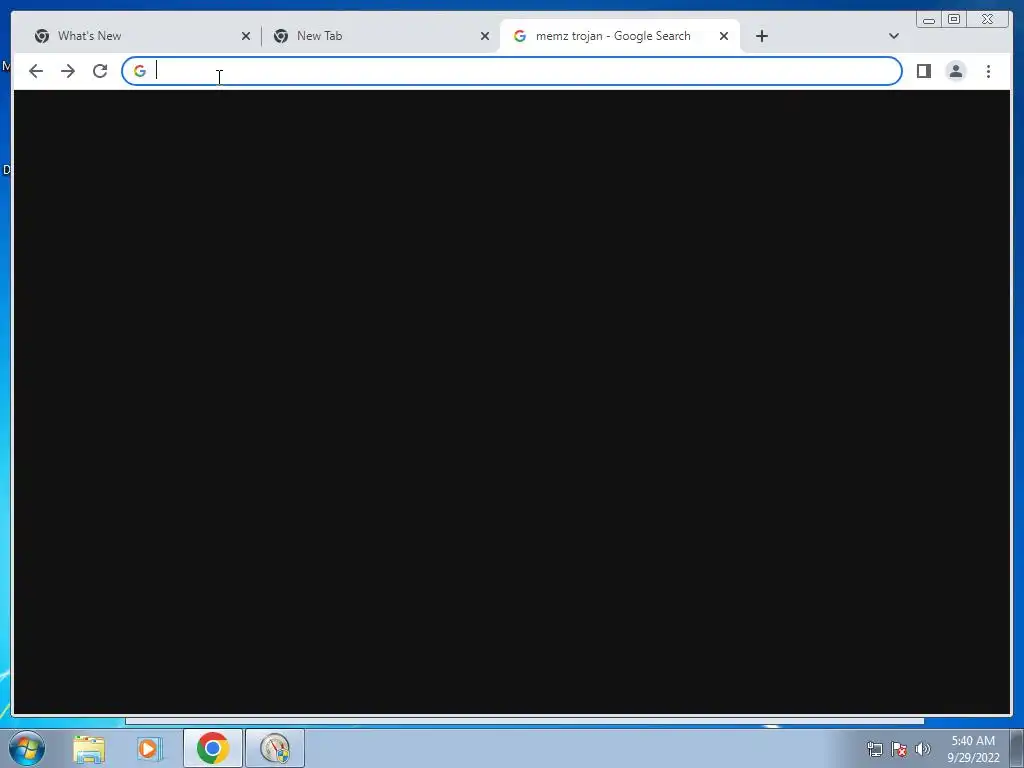Close the Chrome window
Image resolution: width=1024 pixels, height=768 pixels.
click(988, 20)
